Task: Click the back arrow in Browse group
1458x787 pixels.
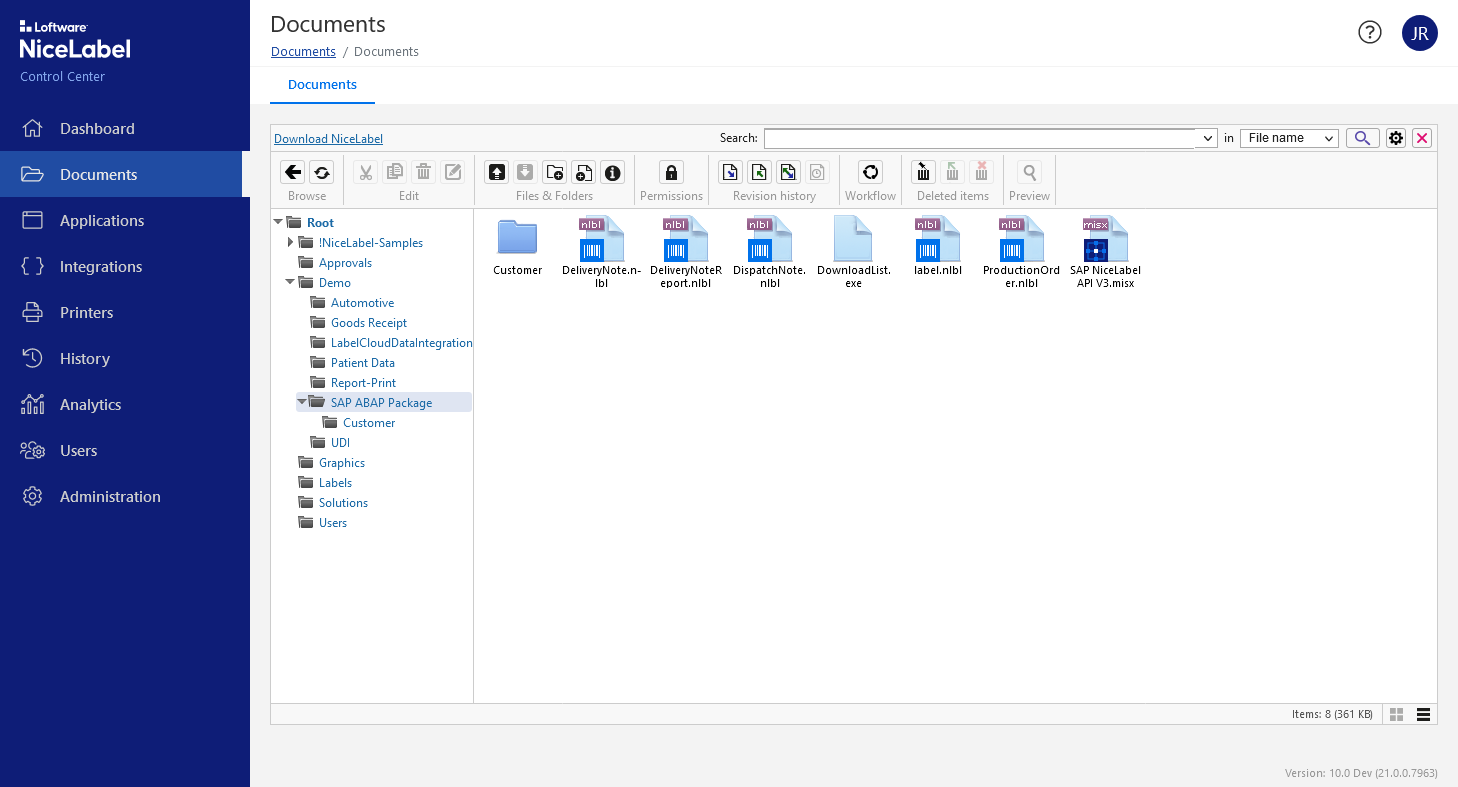Action: (292, 172)
